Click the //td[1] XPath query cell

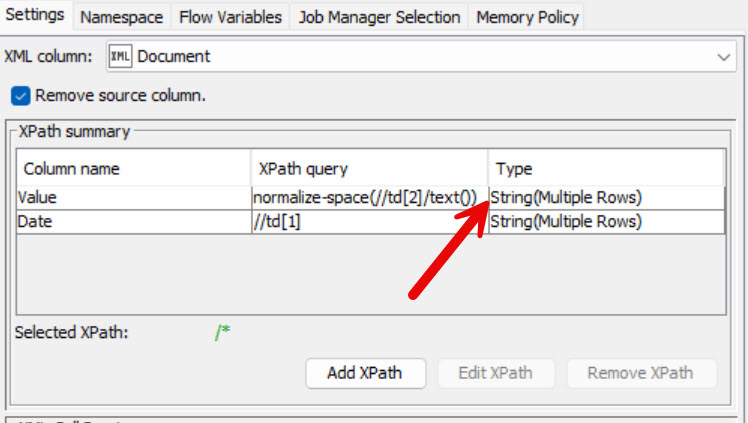pyautogui.click(x=368, y=221)
